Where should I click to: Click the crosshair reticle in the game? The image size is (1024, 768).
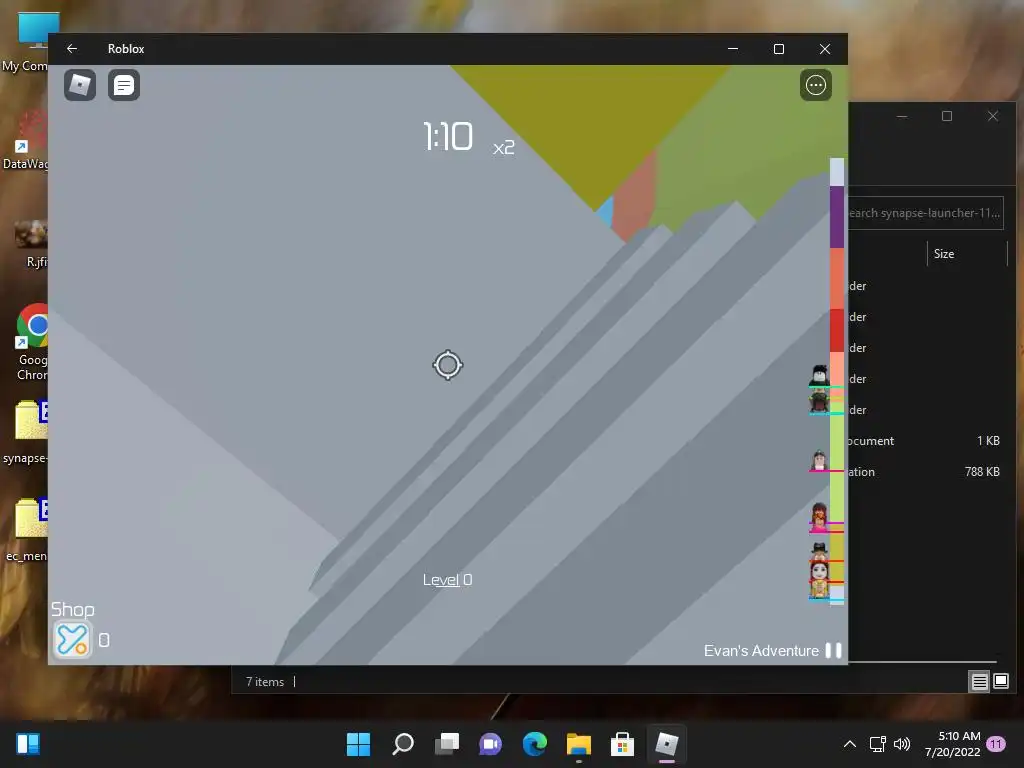coord(447,365)
